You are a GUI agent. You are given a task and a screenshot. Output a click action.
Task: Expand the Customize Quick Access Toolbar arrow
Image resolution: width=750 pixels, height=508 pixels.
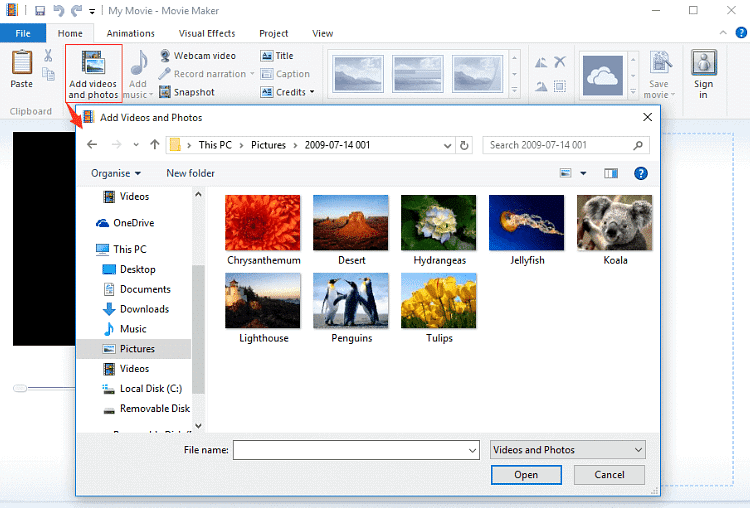point(92,11)
